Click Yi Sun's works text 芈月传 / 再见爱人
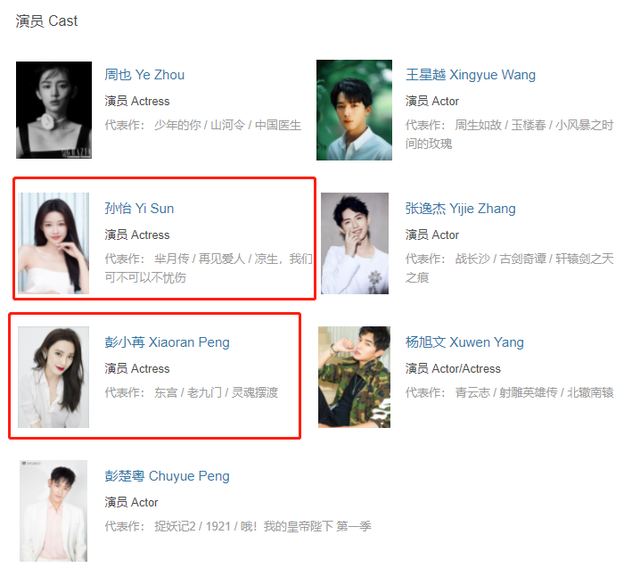This screenshot has width=640, height=576. click(199, 258)
